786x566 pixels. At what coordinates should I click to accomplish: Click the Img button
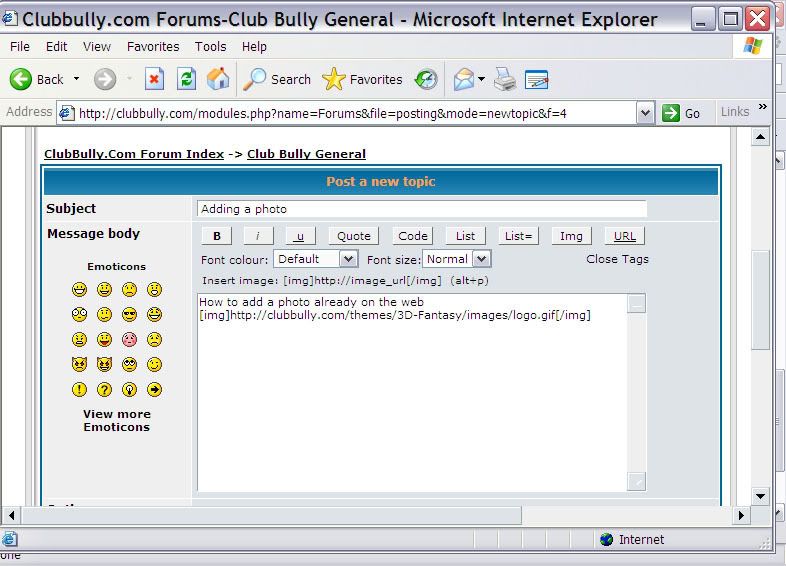[x=571, y=236]
